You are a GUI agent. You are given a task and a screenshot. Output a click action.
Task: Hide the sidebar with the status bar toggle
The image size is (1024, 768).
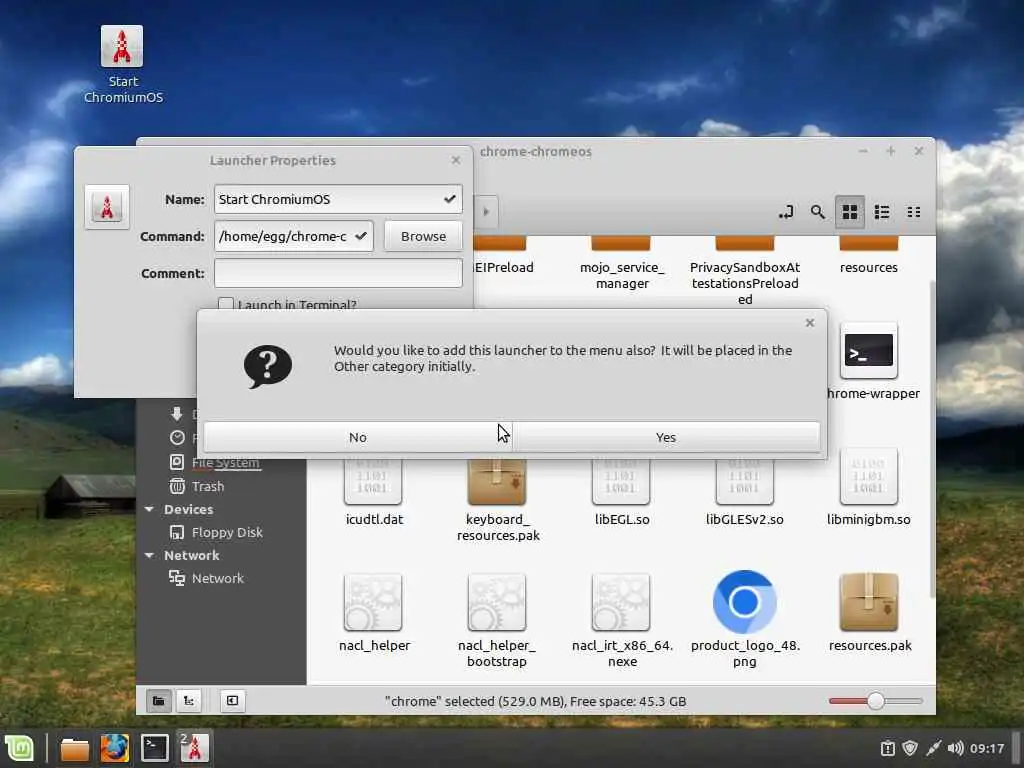[x=232, y=701]
